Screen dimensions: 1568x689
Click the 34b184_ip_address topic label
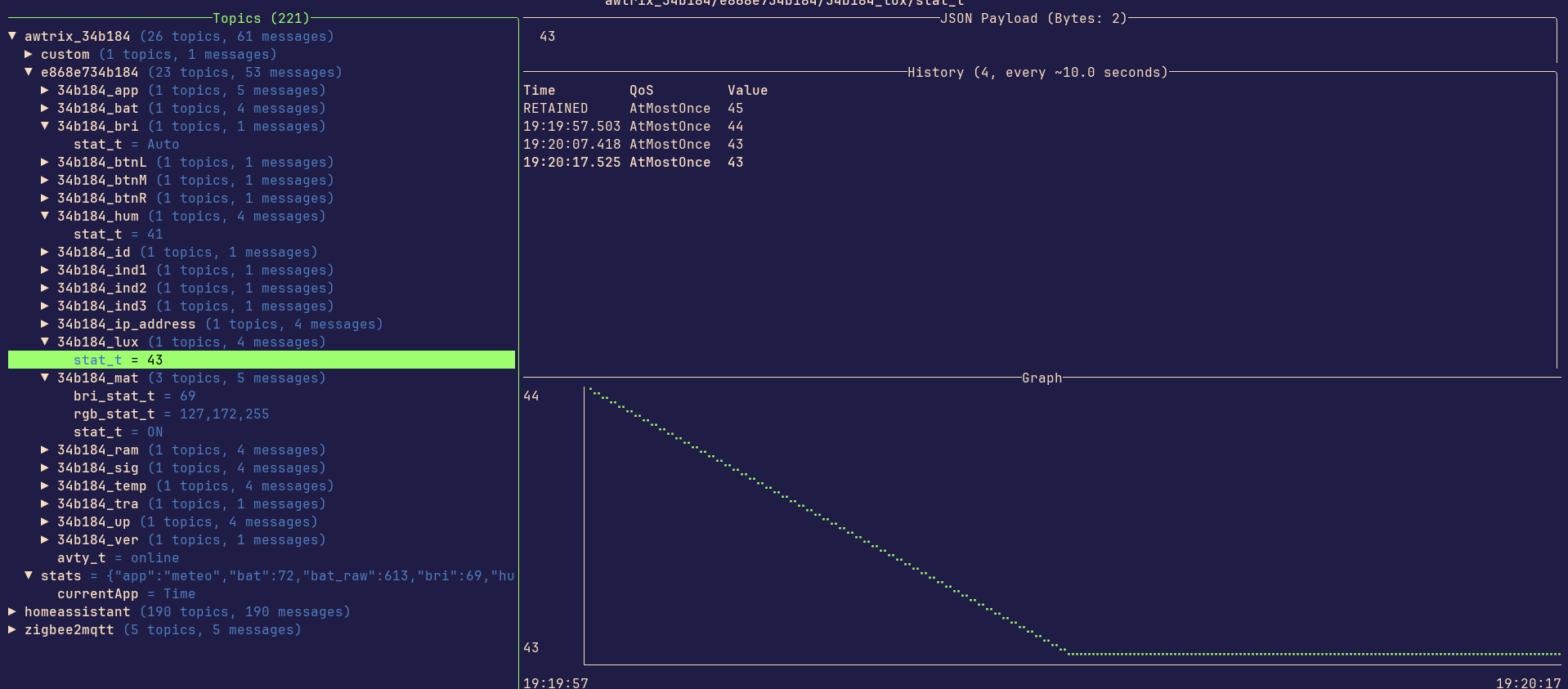pyautogui.click(x=127, y=324)
